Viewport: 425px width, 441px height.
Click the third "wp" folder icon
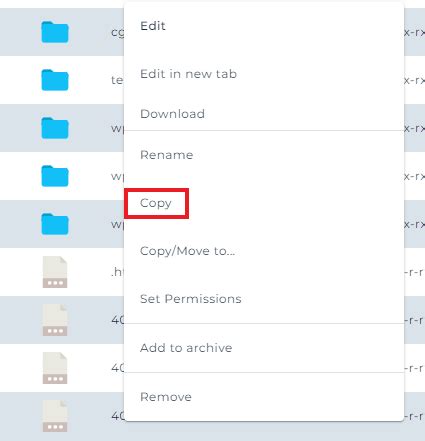coord(55,224)
